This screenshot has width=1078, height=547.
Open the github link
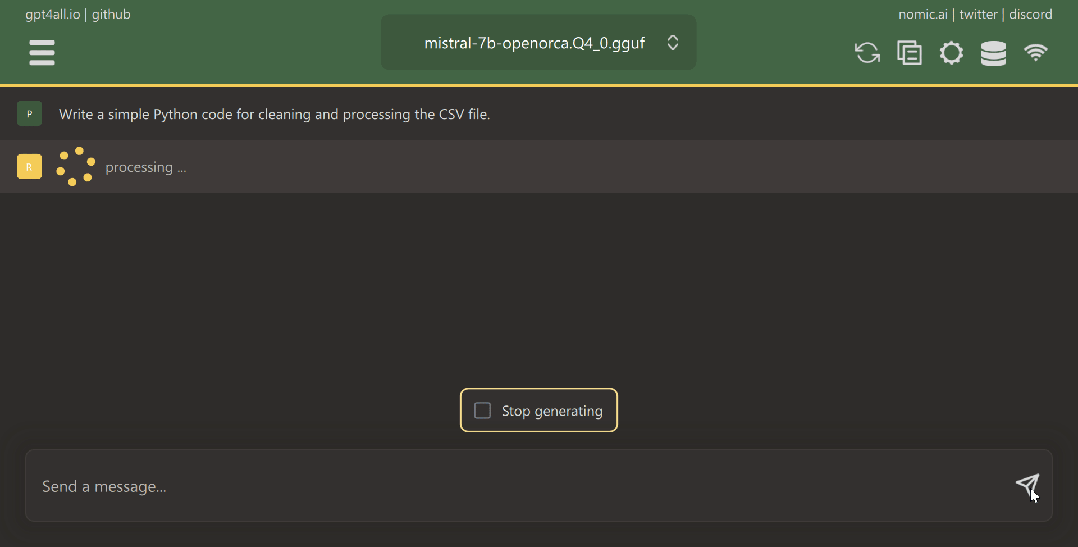click(x=111, y=14)
